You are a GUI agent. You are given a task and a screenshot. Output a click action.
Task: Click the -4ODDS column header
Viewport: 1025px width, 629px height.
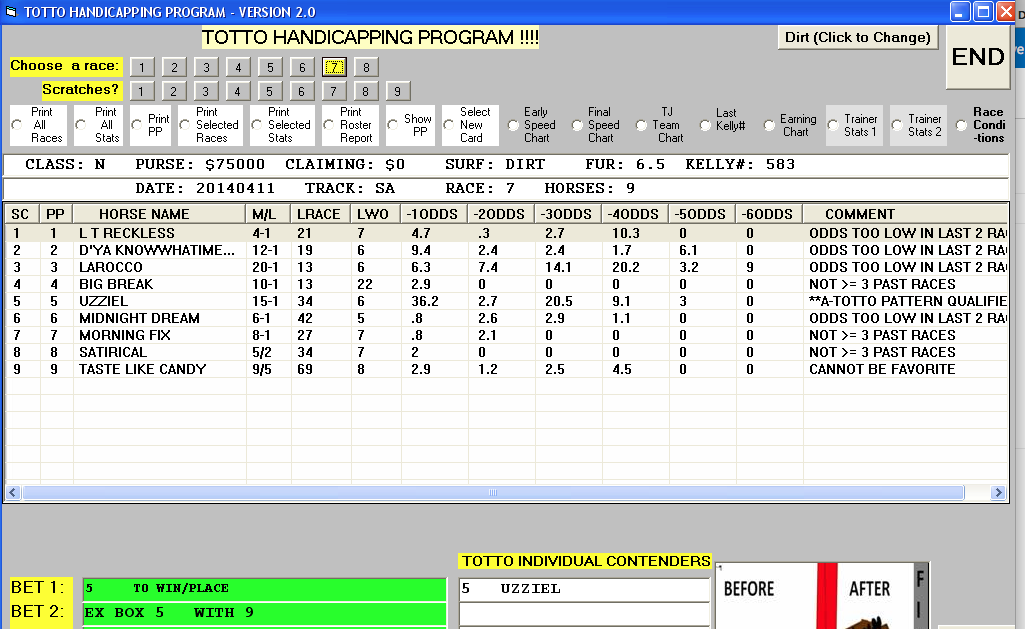(635, 214)
